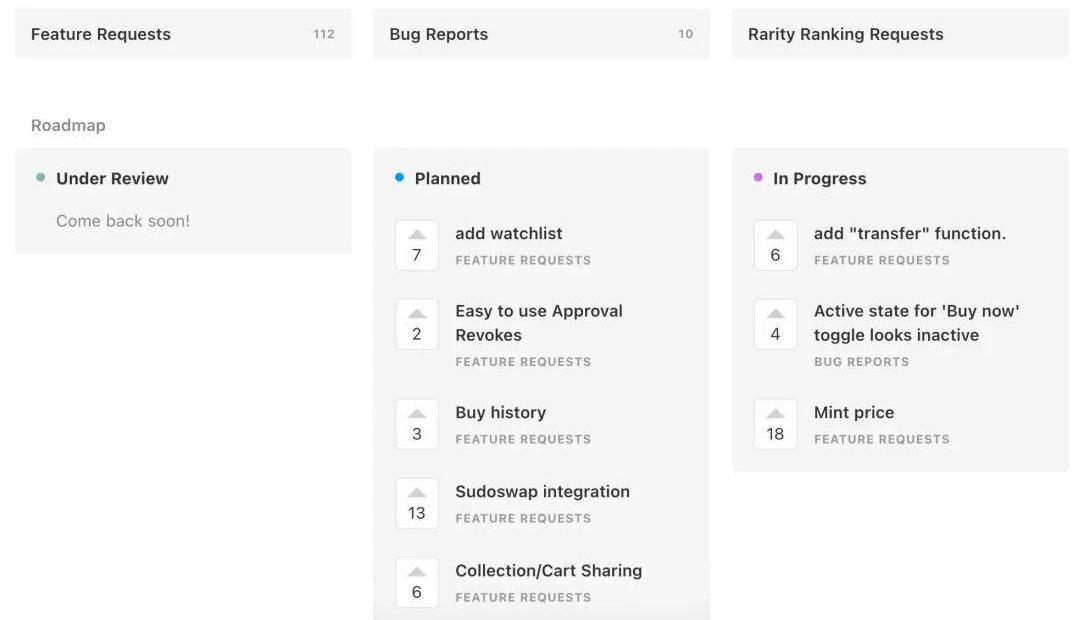Upvote the 'add watchlist' request

point(416,245)
